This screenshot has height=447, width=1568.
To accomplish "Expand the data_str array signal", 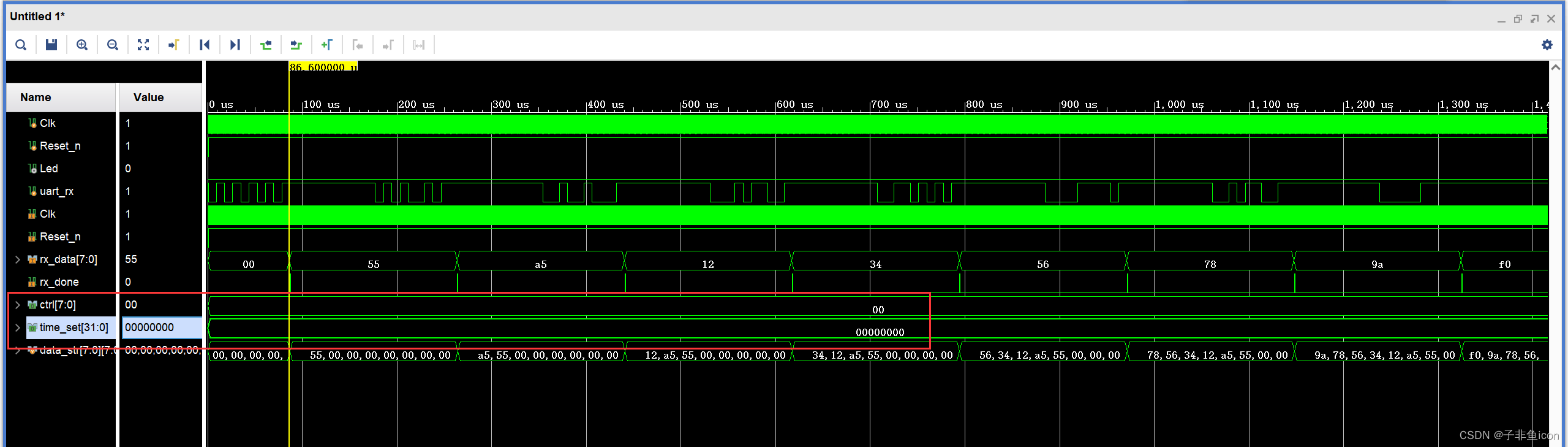I will [18, 350].
